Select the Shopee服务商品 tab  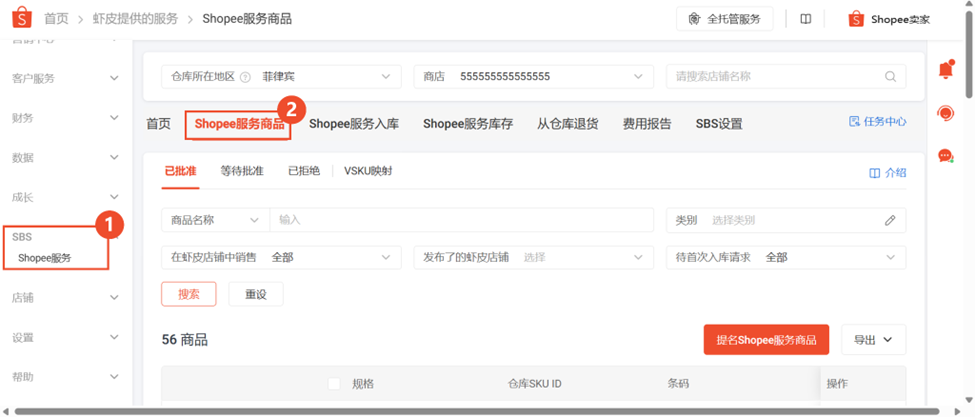(239, 124)
